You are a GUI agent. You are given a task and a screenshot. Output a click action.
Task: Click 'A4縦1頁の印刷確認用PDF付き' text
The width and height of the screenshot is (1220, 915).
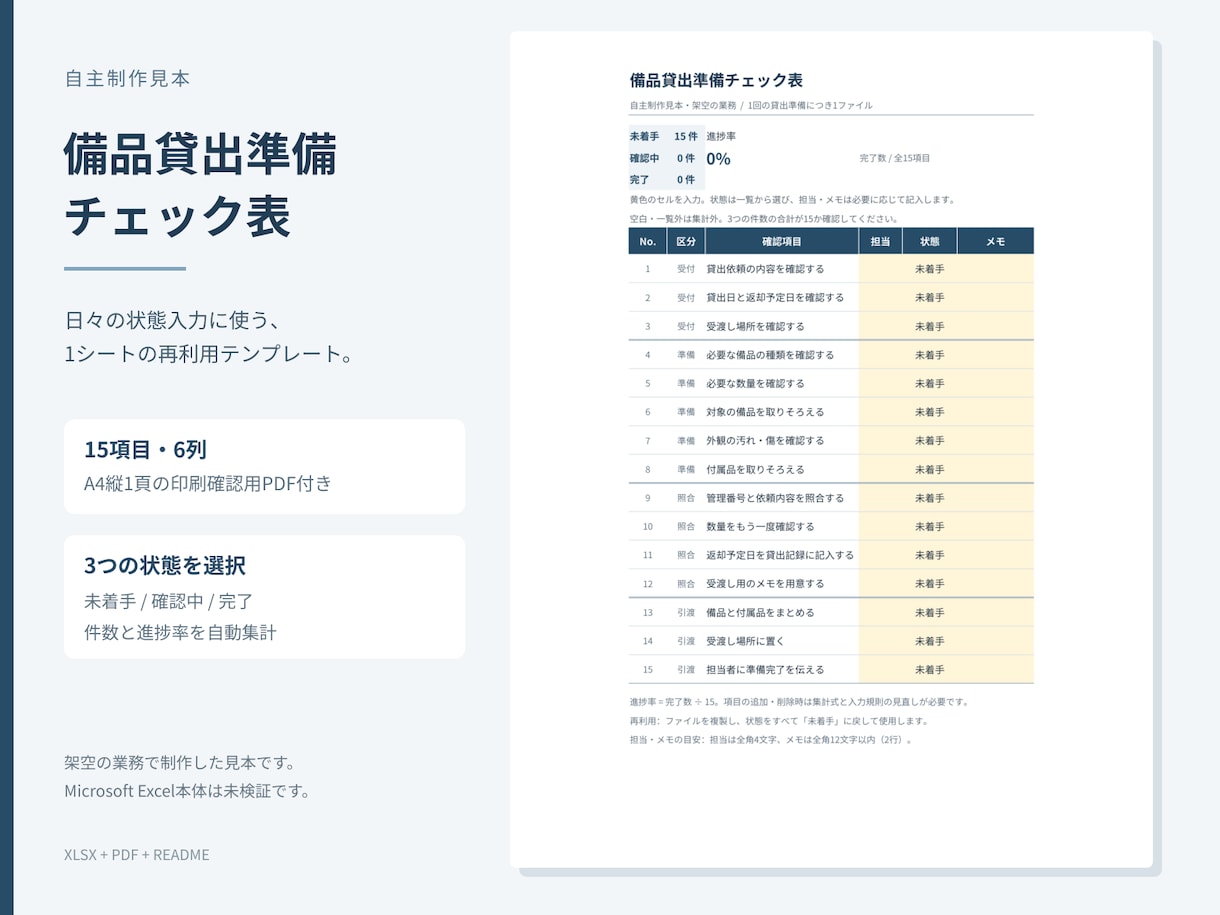(208, 484)
